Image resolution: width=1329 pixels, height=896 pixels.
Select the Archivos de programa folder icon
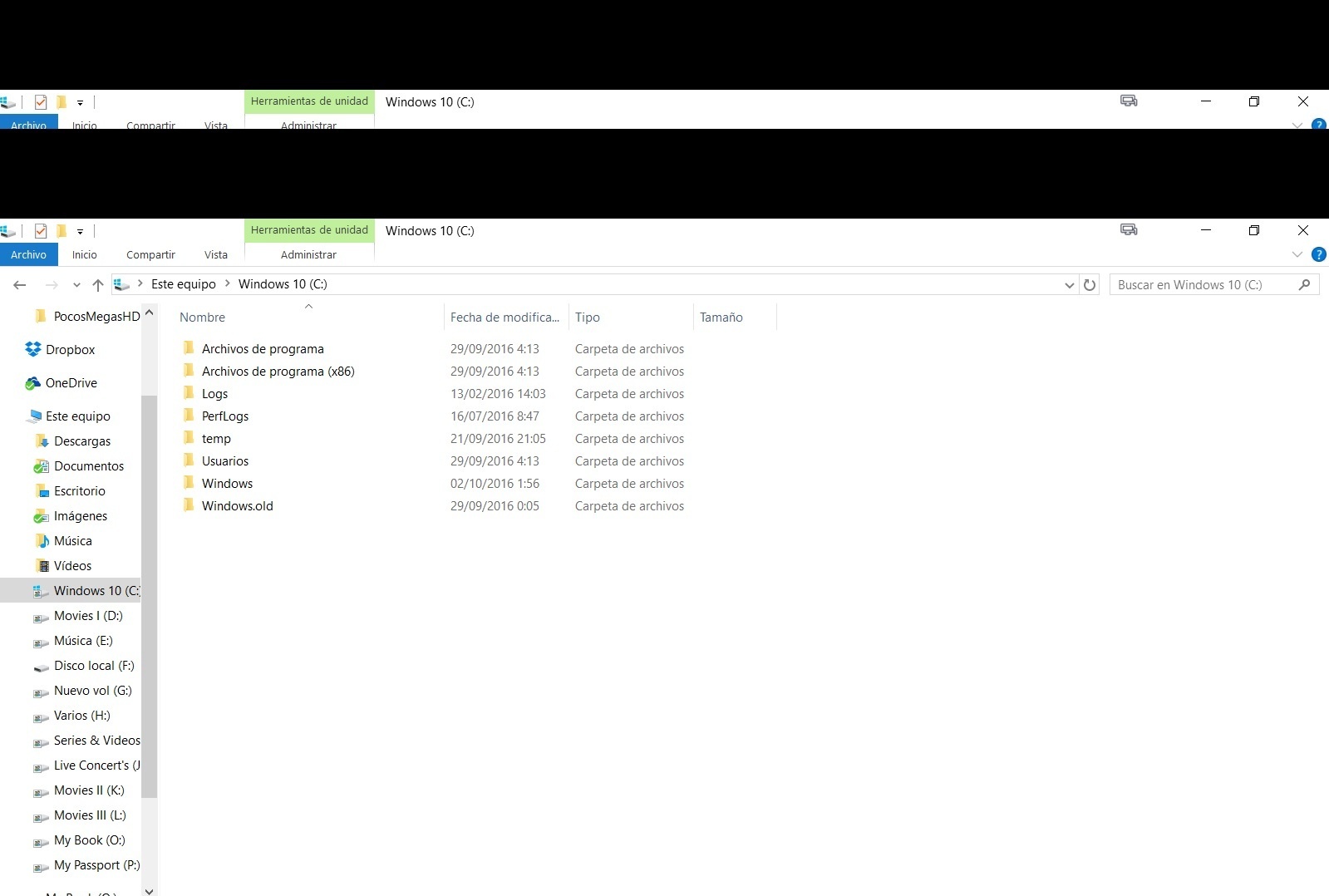pyautogui.click(x=189, y=348)
